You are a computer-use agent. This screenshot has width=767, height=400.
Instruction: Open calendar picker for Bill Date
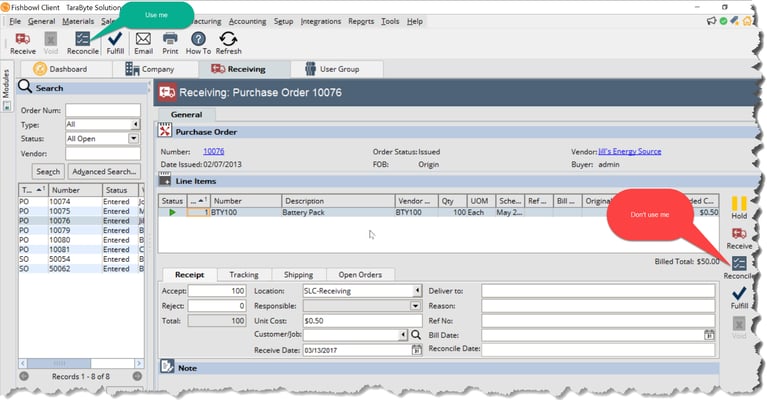(709, 335)
